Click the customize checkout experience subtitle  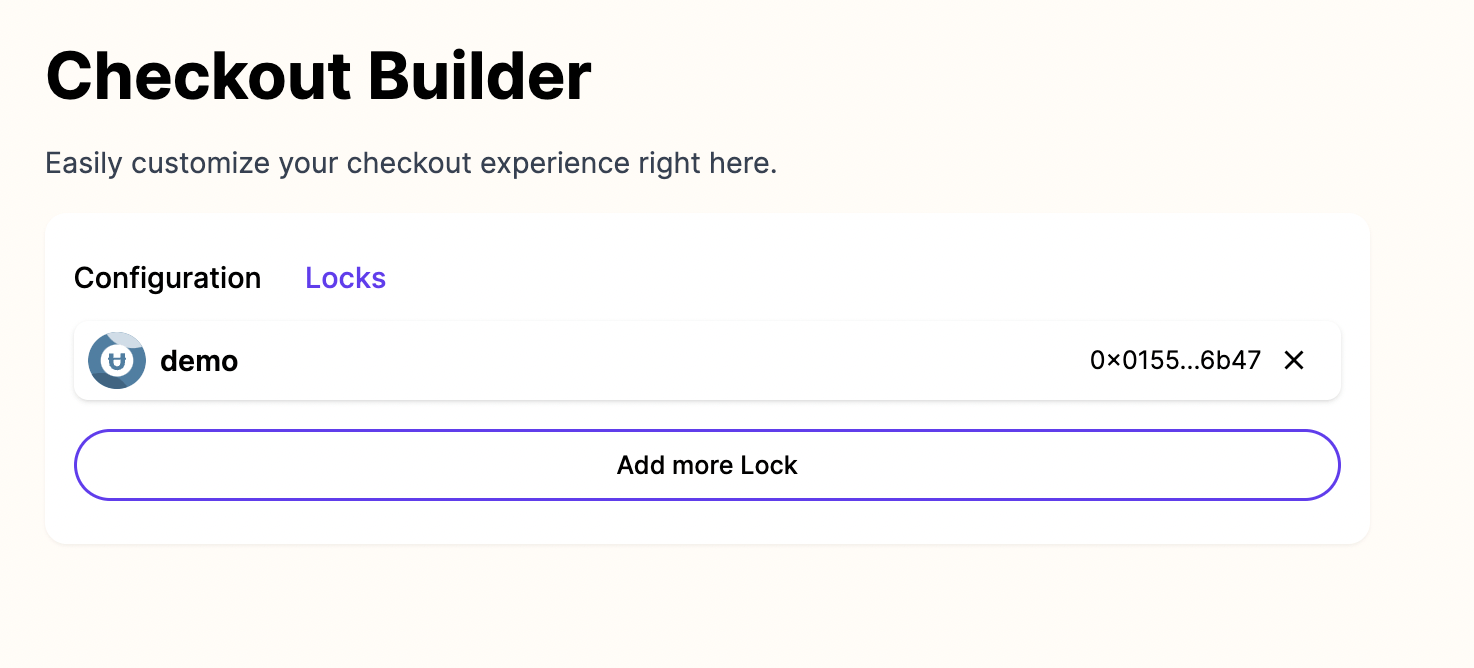411,163
